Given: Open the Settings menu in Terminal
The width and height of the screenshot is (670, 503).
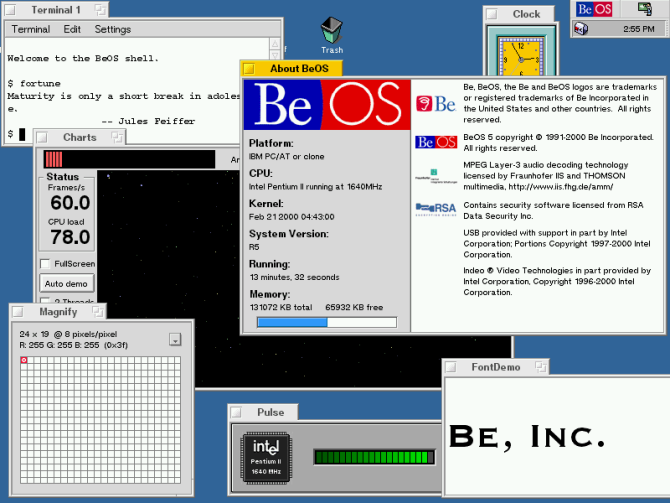Looking at the screenshot, I should (x=112, y=29).
